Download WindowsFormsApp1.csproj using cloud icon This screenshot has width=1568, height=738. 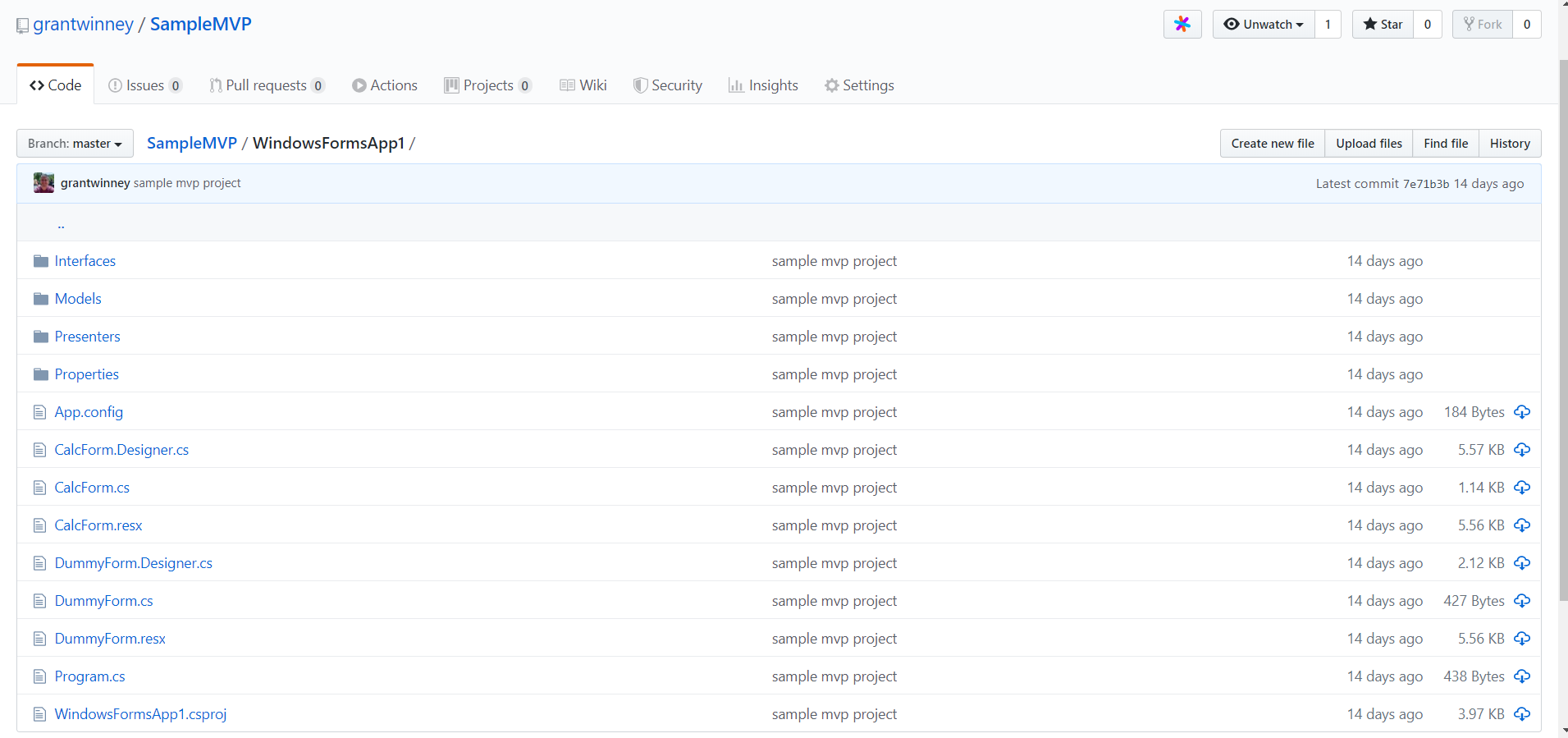tap(1522, 714)
